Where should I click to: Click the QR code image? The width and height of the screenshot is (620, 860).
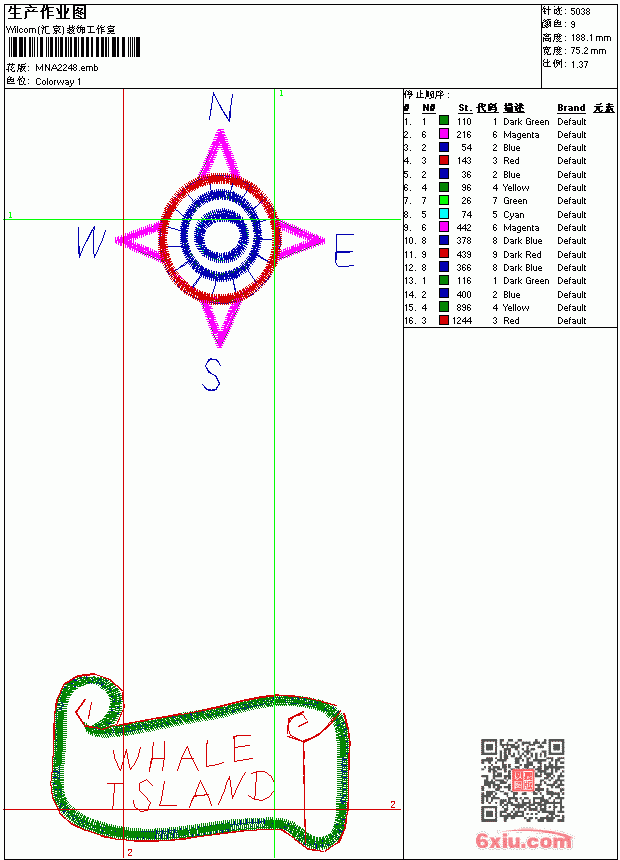click(x=523, y=780)
